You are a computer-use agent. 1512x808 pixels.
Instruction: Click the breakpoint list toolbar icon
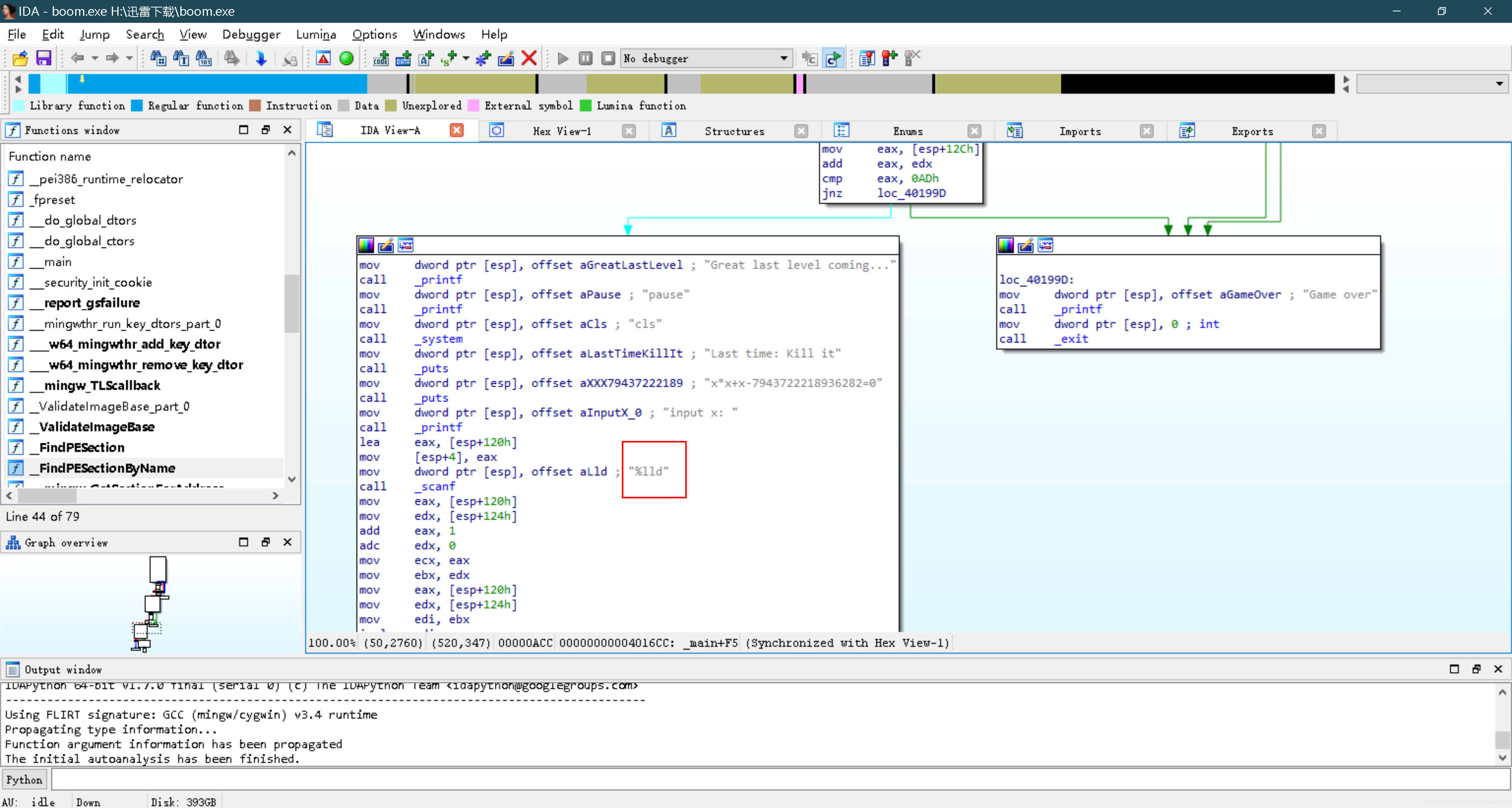[867, 58]
